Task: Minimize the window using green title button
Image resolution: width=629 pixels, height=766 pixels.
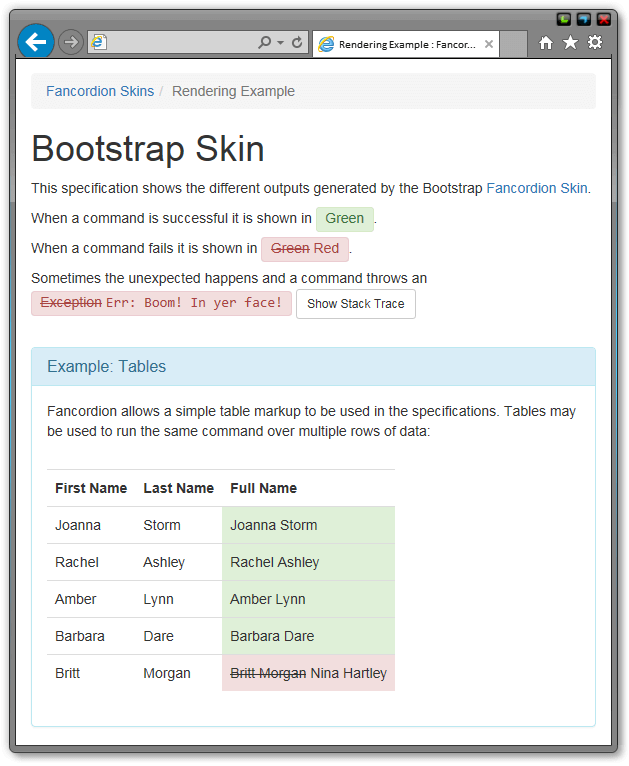Action: (x=564, y=19)
